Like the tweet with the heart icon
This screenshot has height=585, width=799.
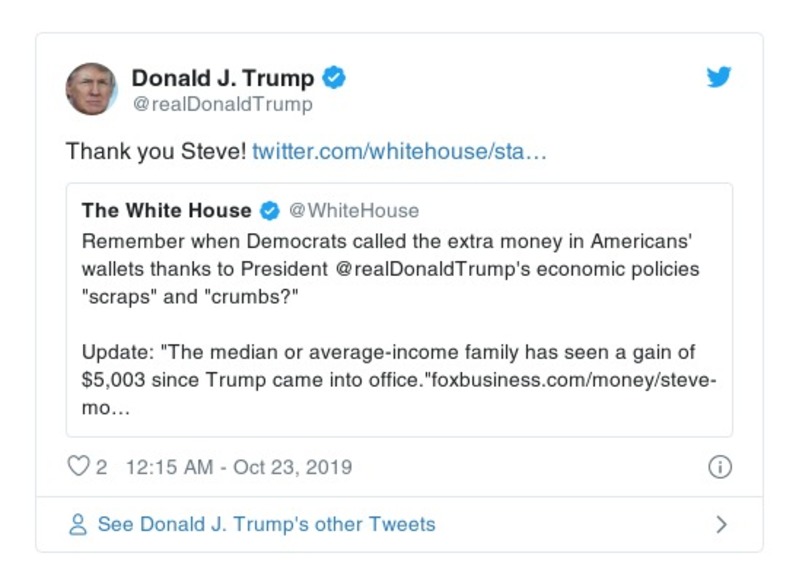tap(77, 467)
